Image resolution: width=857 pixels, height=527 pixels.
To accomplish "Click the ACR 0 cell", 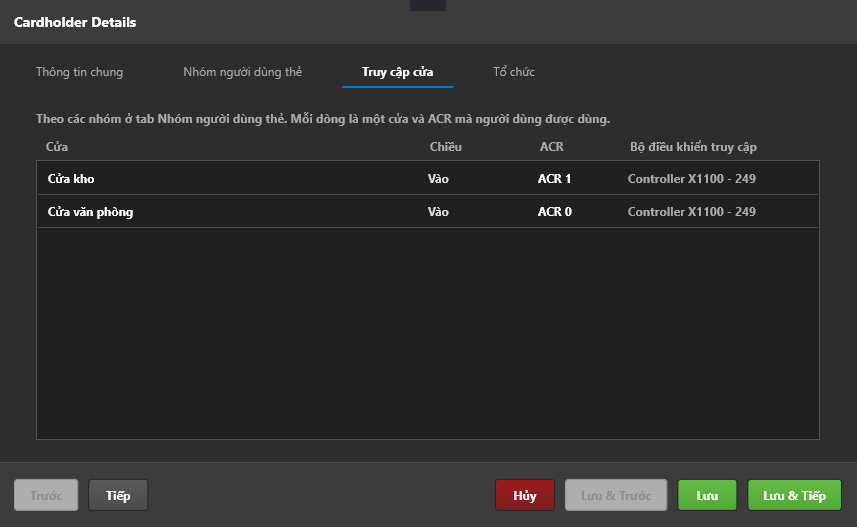I will pos(555,212).
